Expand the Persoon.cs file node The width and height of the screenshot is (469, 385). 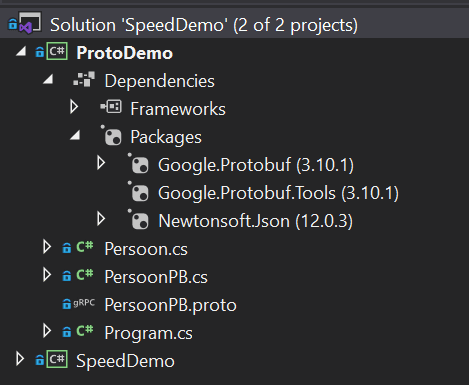point(47,247)
